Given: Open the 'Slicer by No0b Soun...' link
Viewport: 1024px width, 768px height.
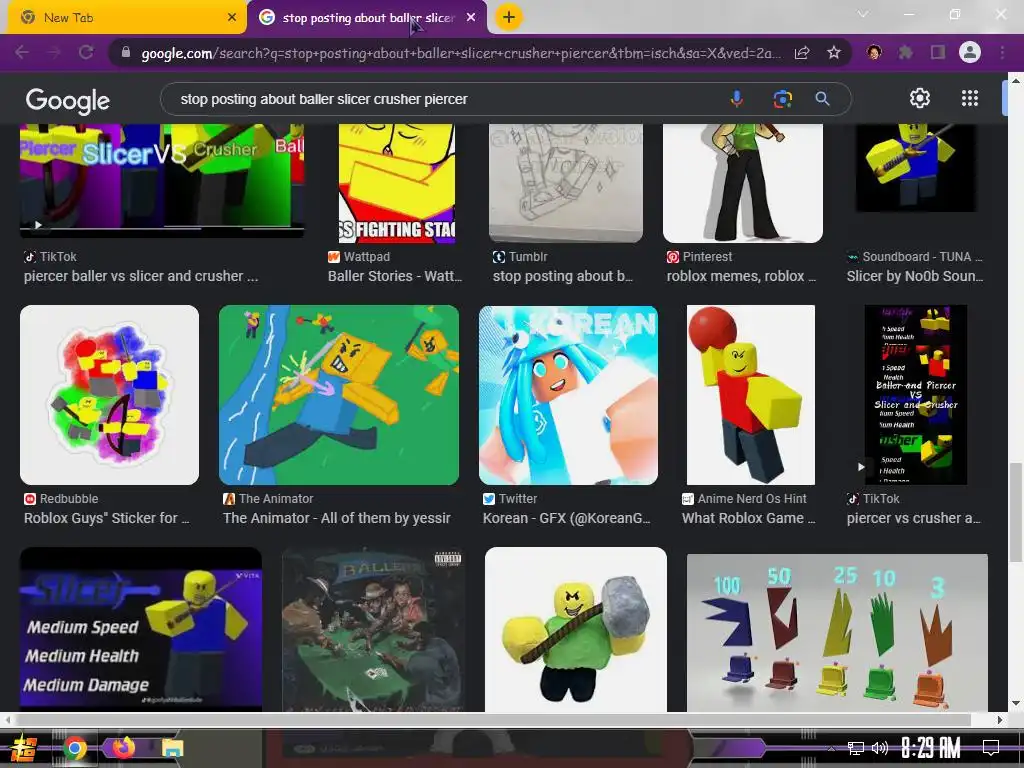Looking at the screenshot, I should (x=915, y=276).
